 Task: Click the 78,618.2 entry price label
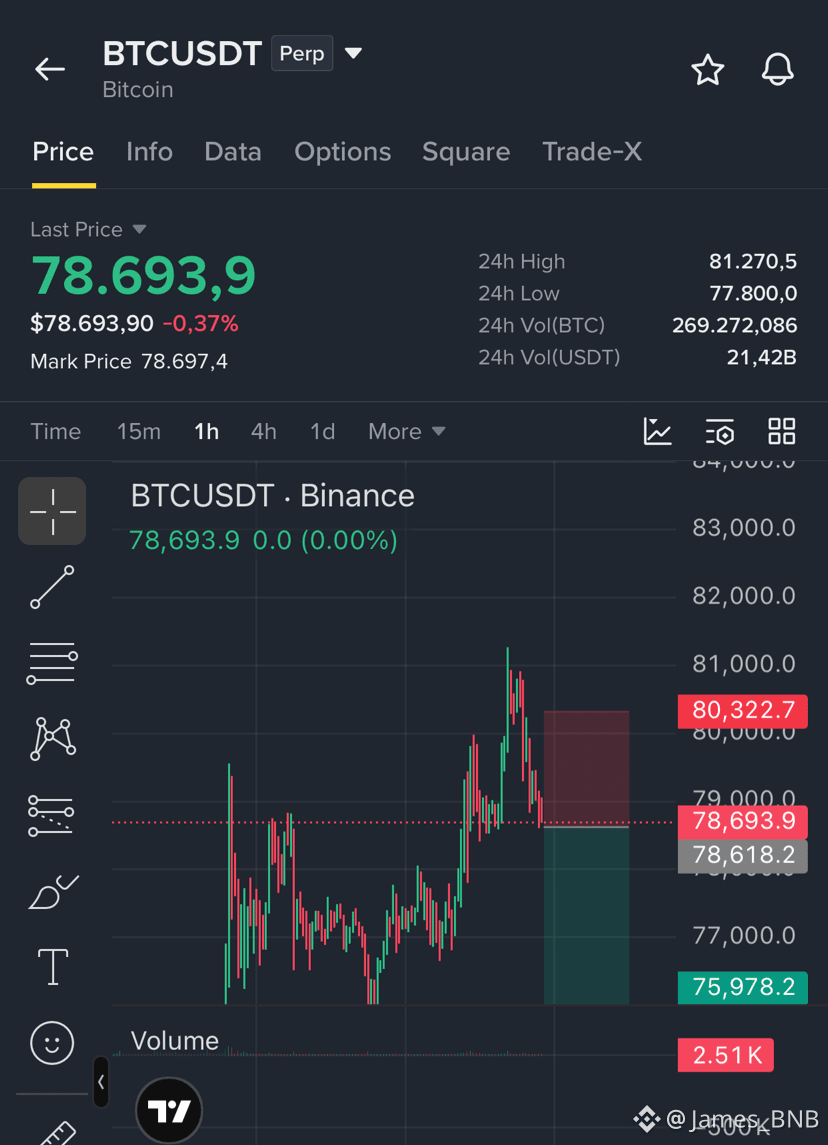[x=743, y=855]
